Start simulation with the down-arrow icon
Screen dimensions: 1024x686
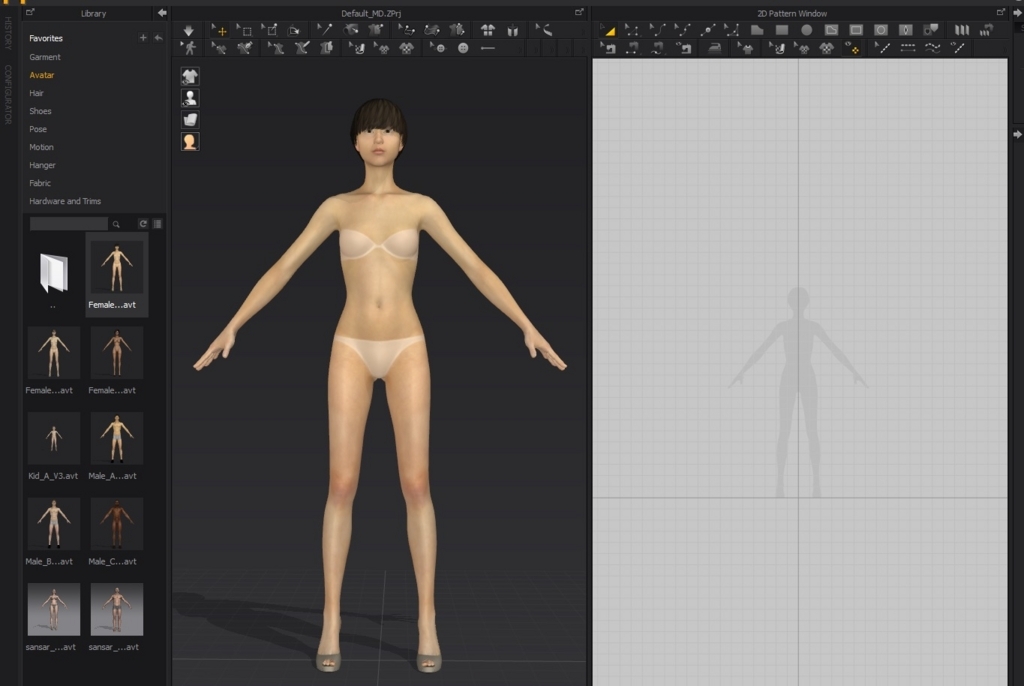pyautogui.click(x=189, y=30)
